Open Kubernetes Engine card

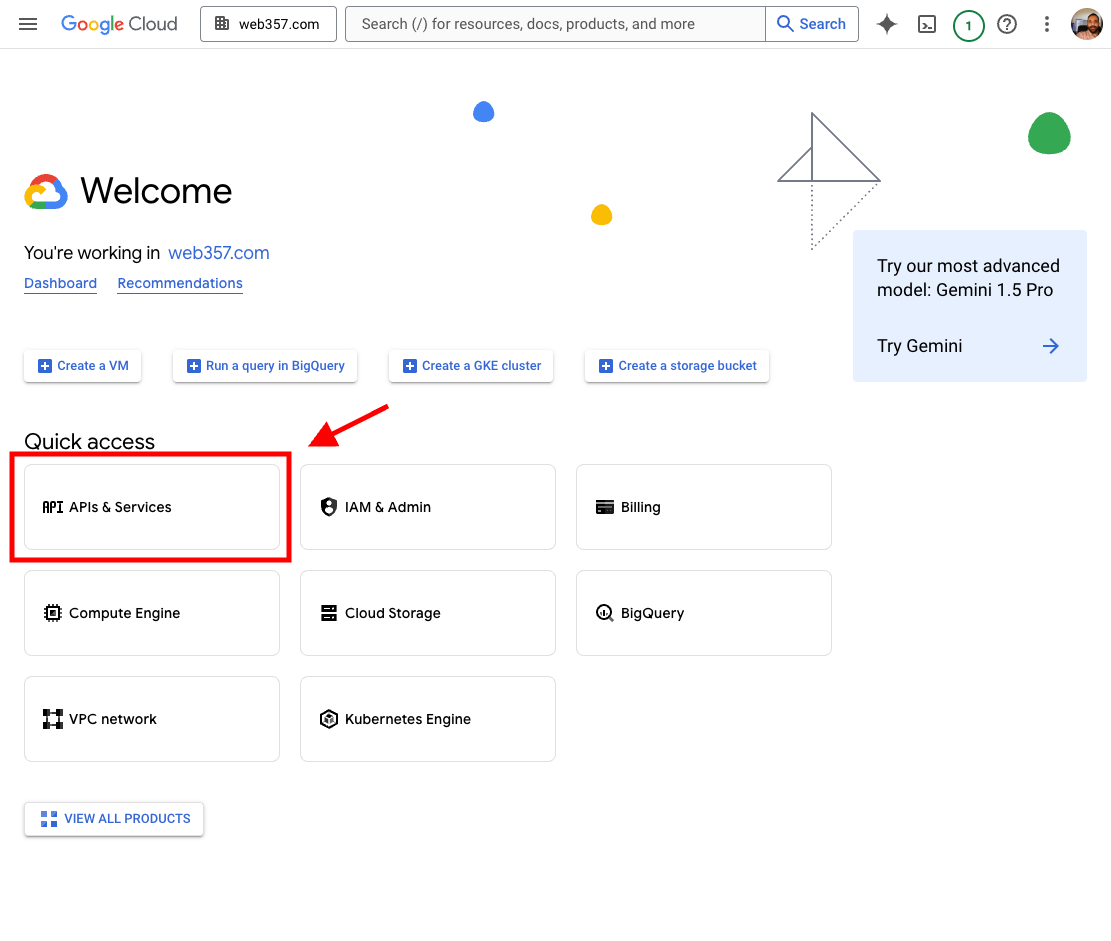(x=428, y=719)
